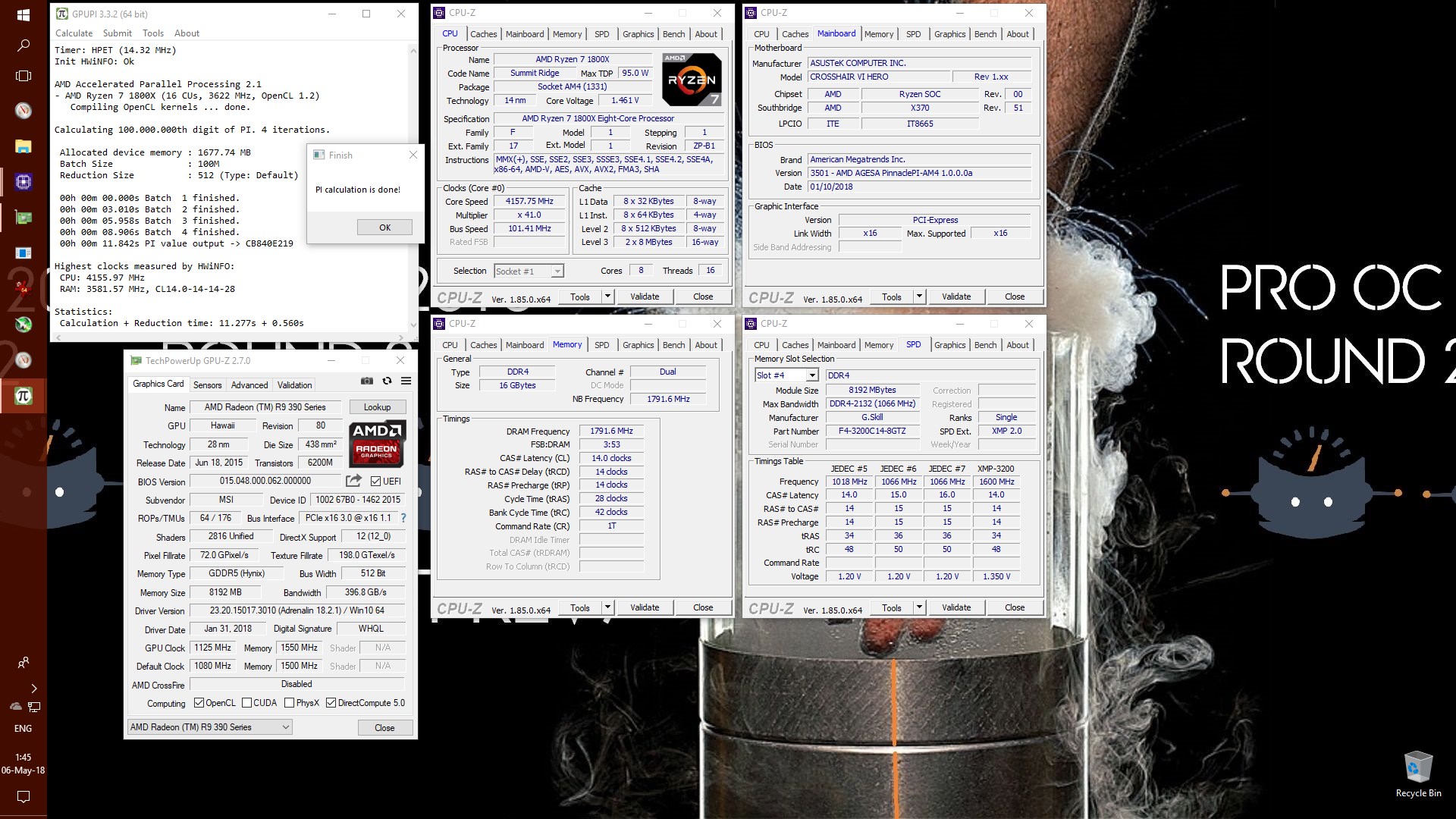Click the GPU-Z Name field 'AMD Radeon (TM) R9 390 Series'

coord(265,407)
